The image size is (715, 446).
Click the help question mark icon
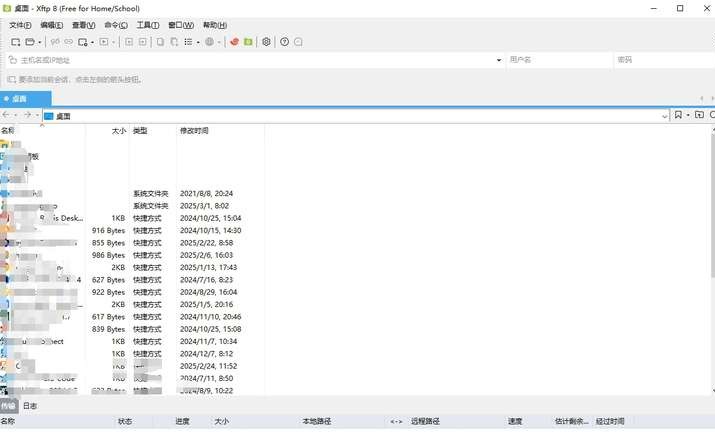tap(284, 42)
